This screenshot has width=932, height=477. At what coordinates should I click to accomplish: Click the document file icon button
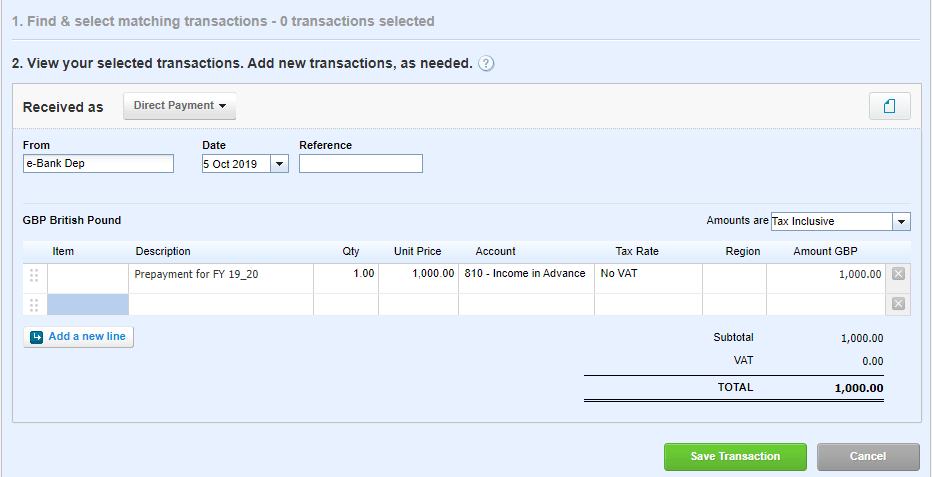pos(889,106)
